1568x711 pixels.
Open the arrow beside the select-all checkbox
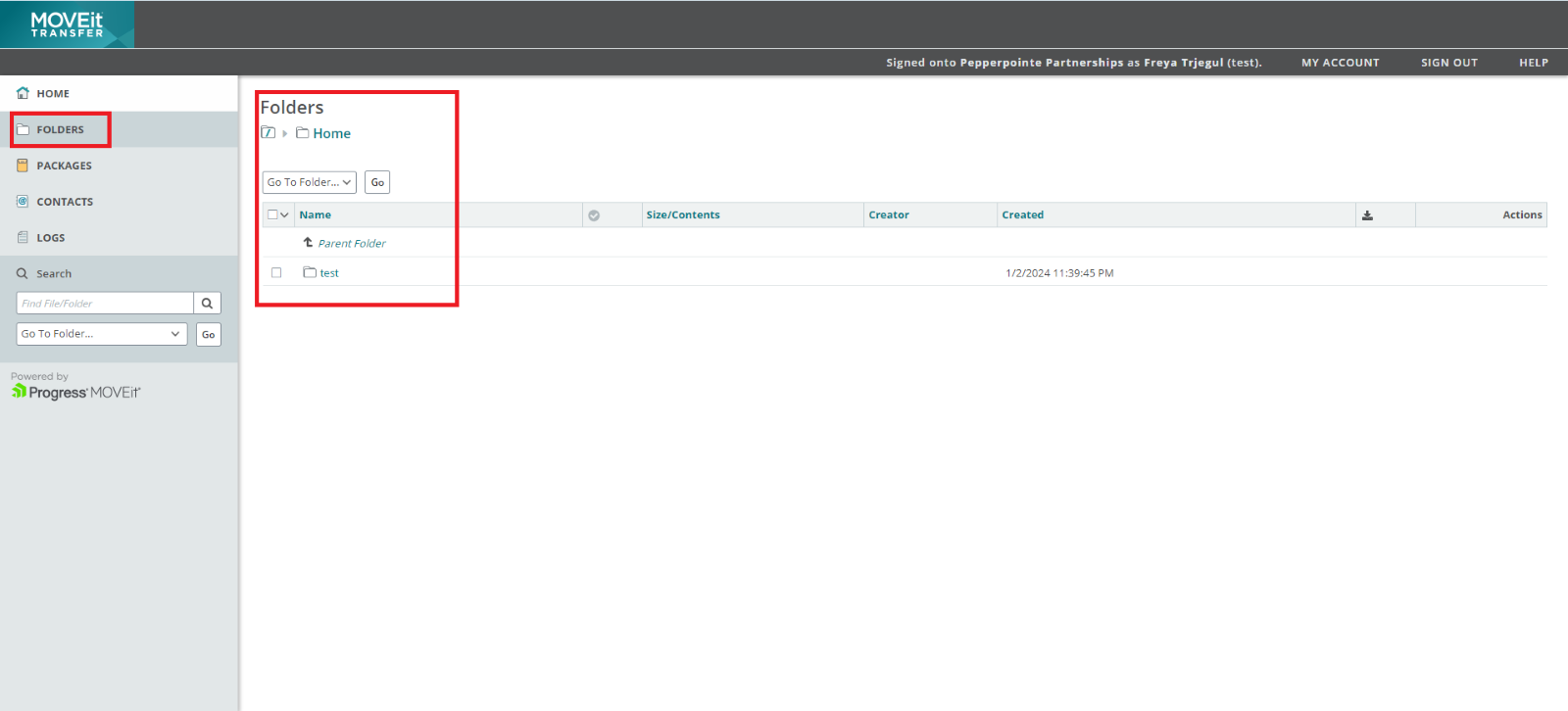(285, 214)
